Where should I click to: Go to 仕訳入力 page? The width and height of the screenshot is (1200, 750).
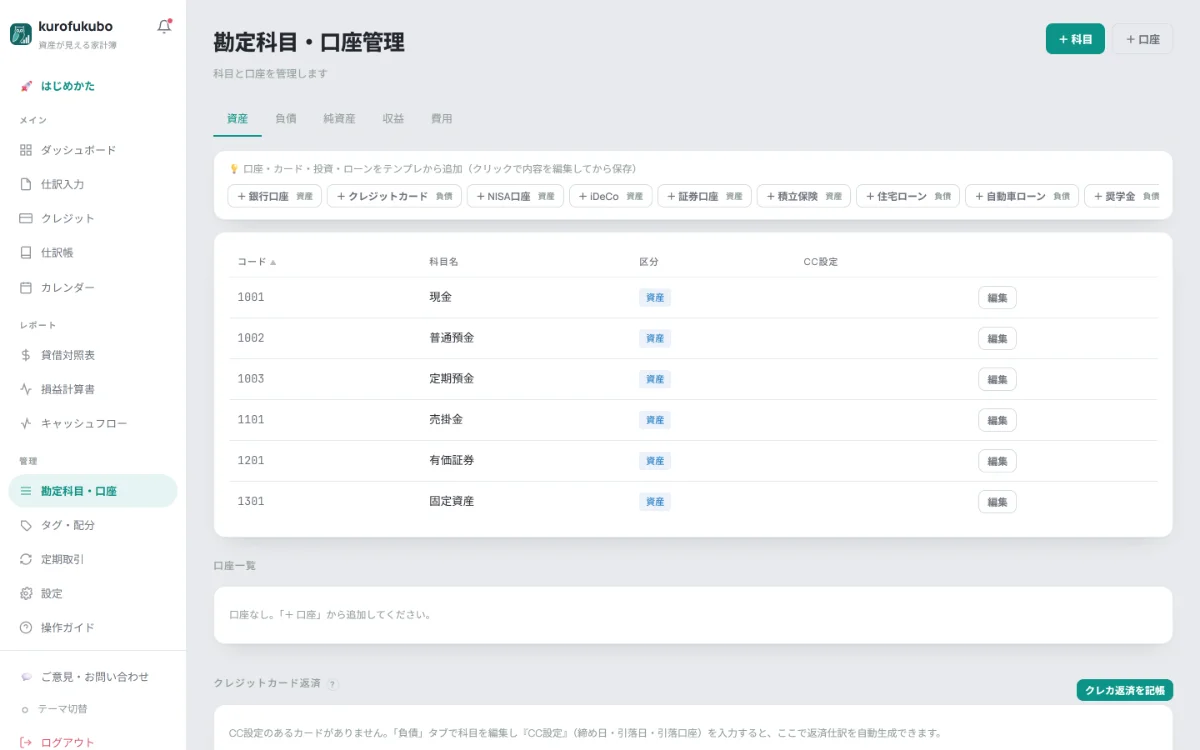pos(93,184)
